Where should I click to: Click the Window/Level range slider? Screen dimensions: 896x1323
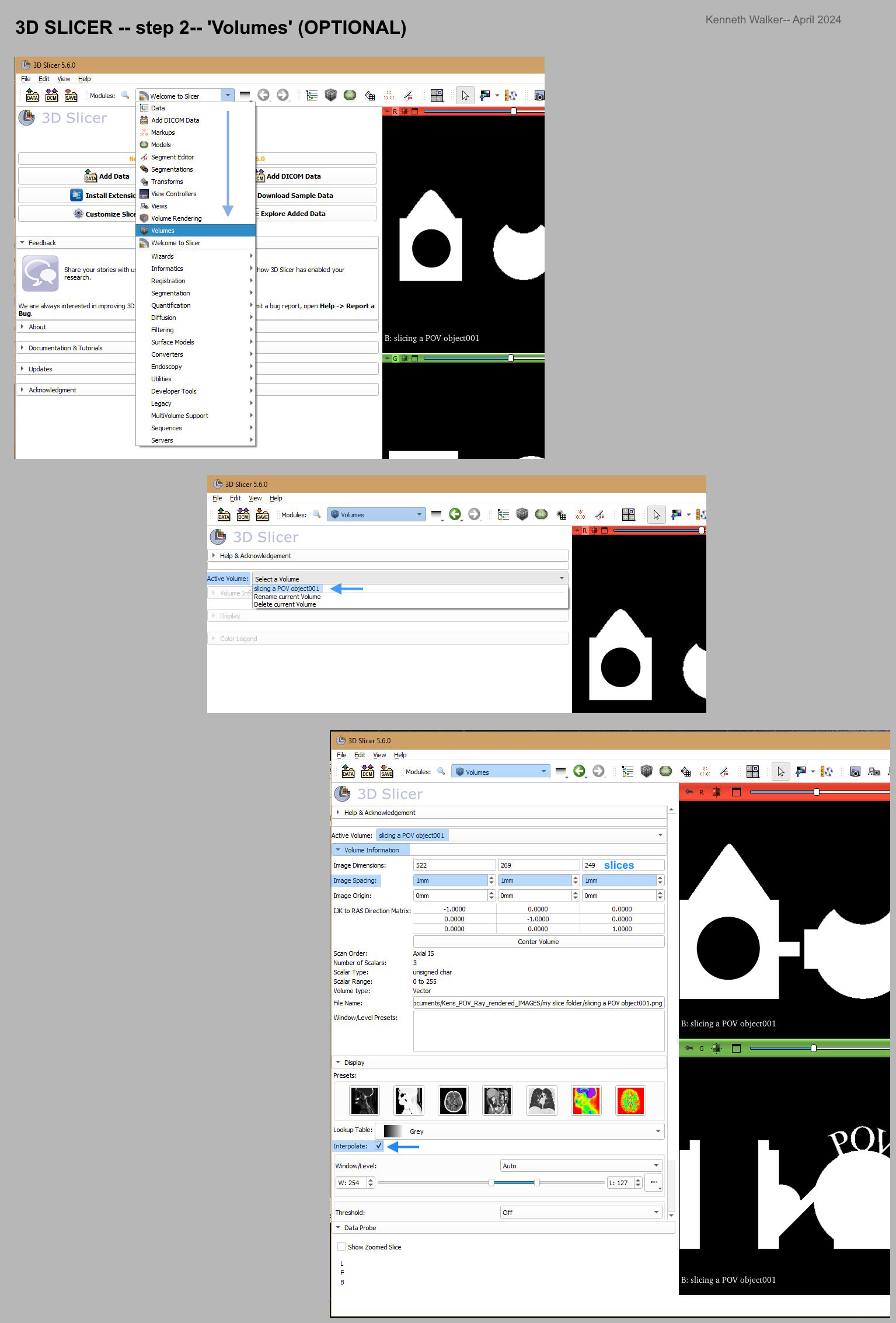[x=514, y=1182]
